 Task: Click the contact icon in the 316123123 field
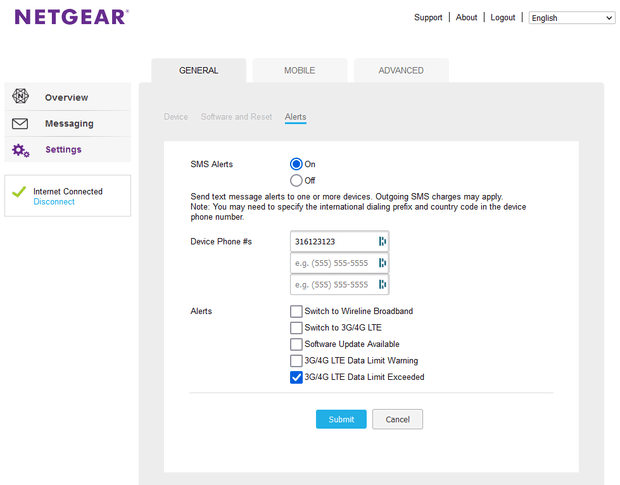click(x=382, y=241)
